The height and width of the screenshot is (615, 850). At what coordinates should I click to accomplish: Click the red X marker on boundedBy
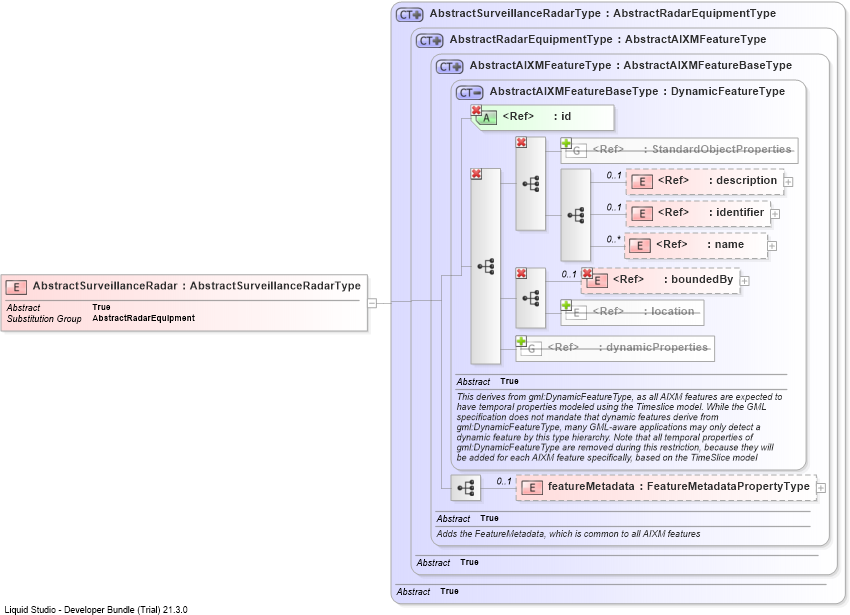click(x=587, y=273)
